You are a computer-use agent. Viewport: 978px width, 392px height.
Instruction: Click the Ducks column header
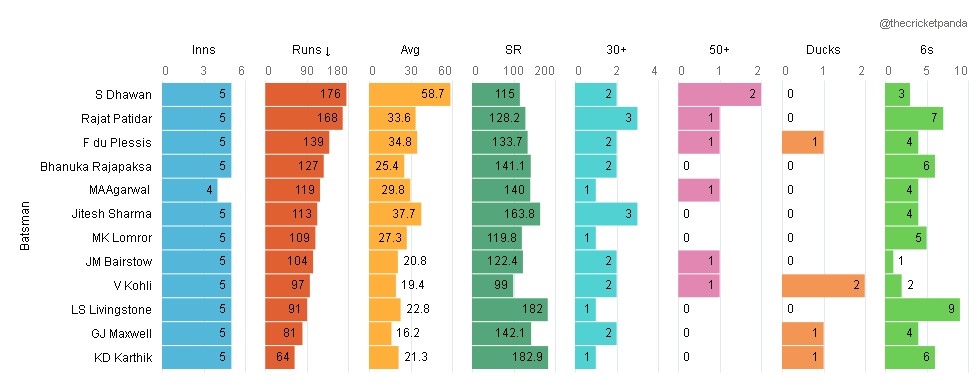[x=823, y=50]
